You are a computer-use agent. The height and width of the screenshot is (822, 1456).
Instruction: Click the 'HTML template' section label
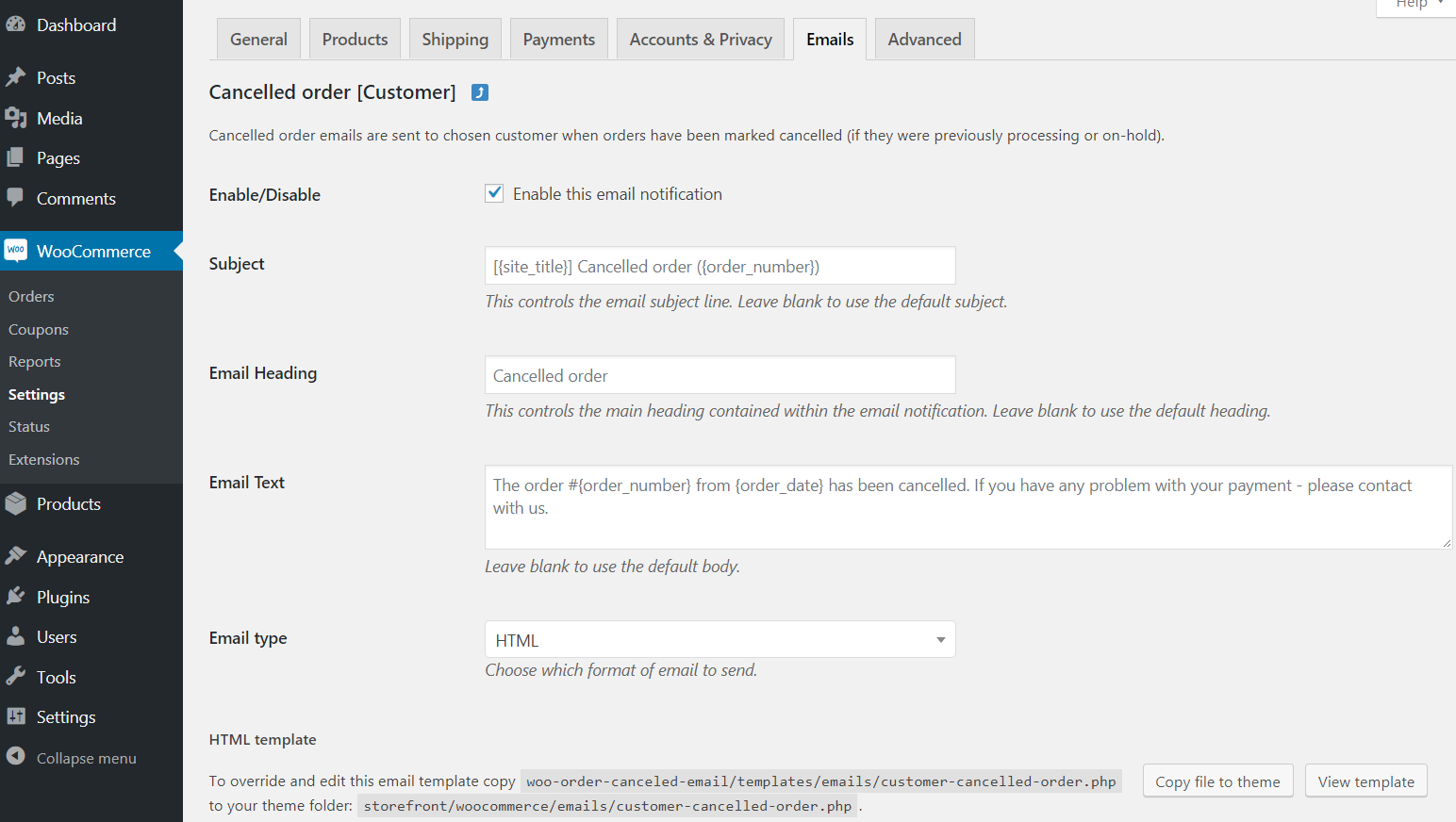[x=262, y=740]
